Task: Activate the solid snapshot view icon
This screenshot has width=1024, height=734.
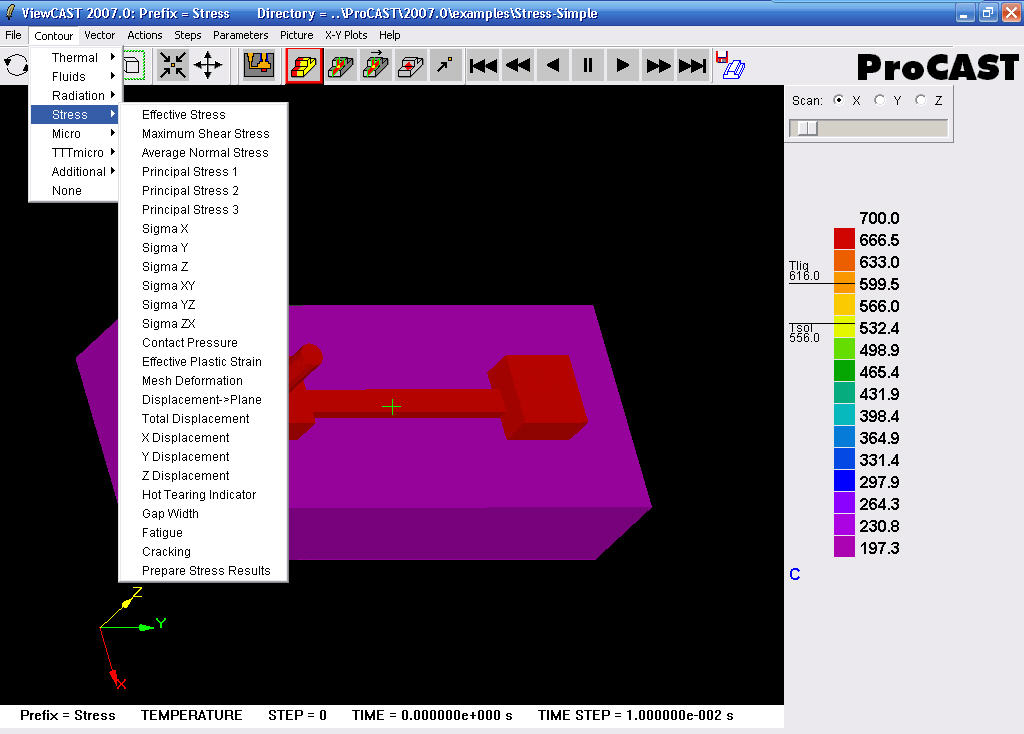Action: tap(304, 65)
